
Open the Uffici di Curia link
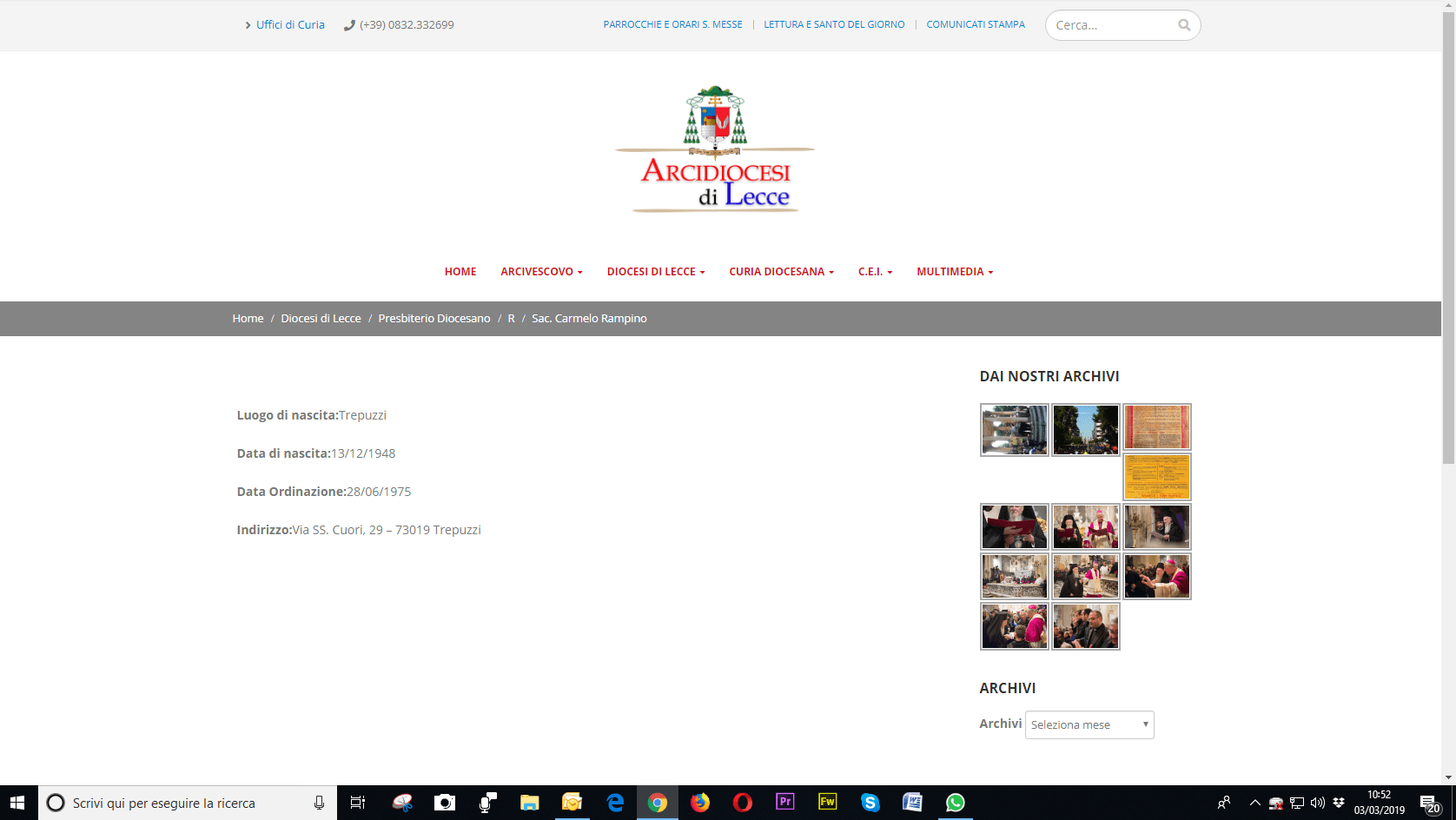pos(290,25)
